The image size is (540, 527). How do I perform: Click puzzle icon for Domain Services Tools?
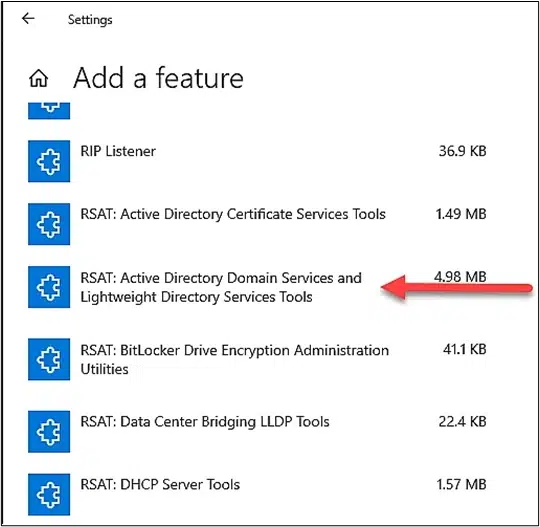click(49, 287)
